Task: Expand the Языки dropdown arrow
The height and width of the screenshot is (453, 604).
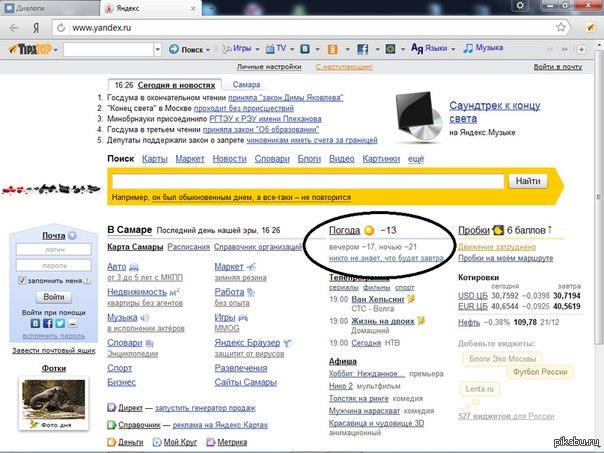Action: (453, 50)
